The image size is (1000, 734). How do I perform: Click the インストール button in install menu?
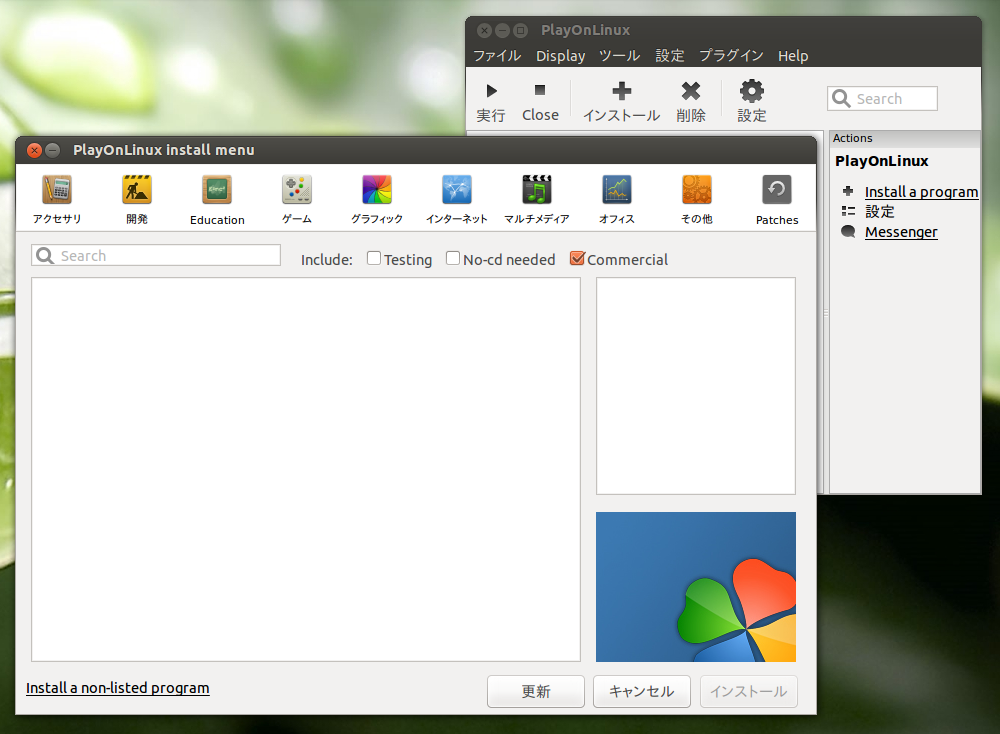click(x=749, y=691)
